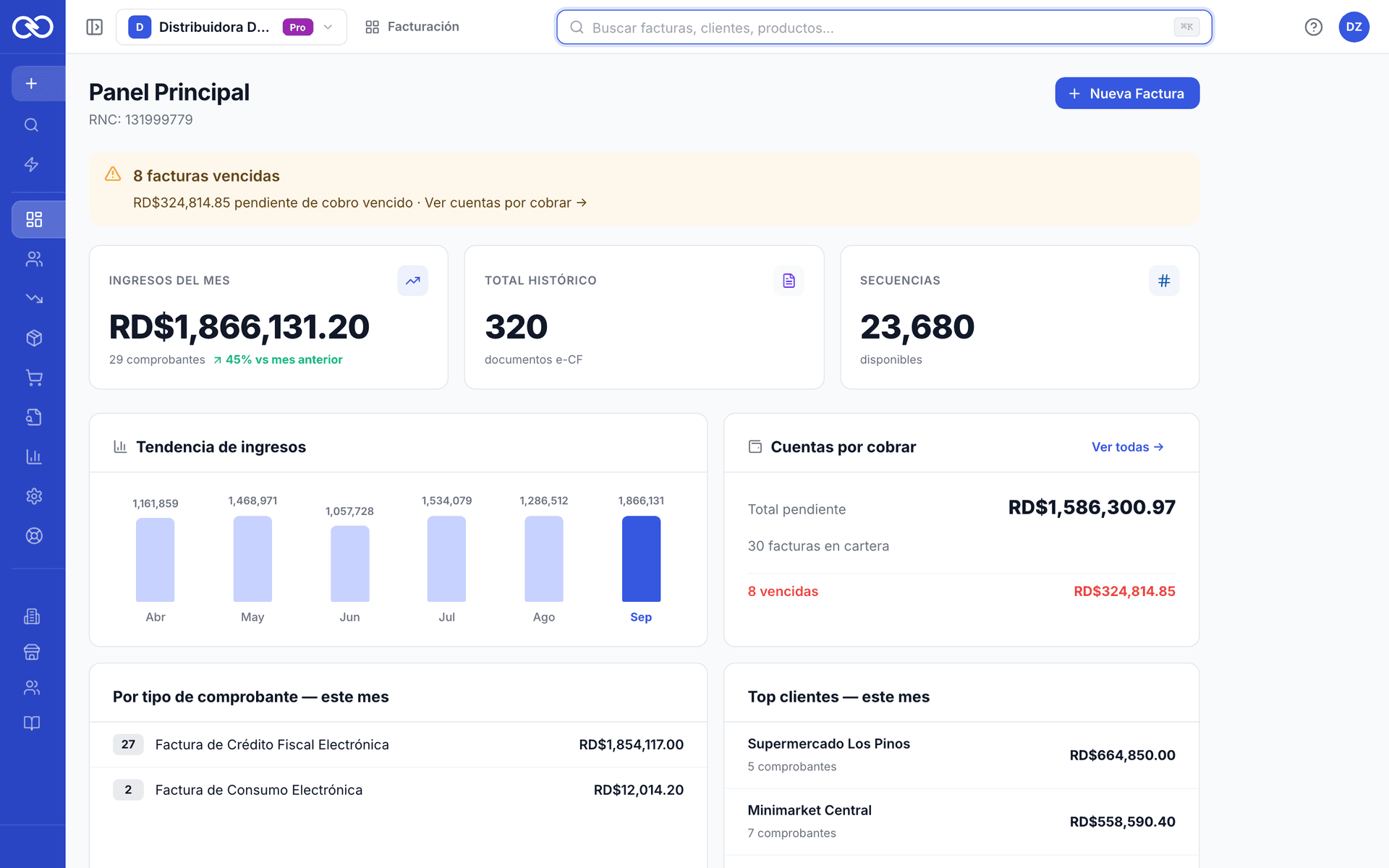Open Supermercado Los Pinos client row
Image resolution: width=1389 pixels, height=868 pixels.
[961, 755]
